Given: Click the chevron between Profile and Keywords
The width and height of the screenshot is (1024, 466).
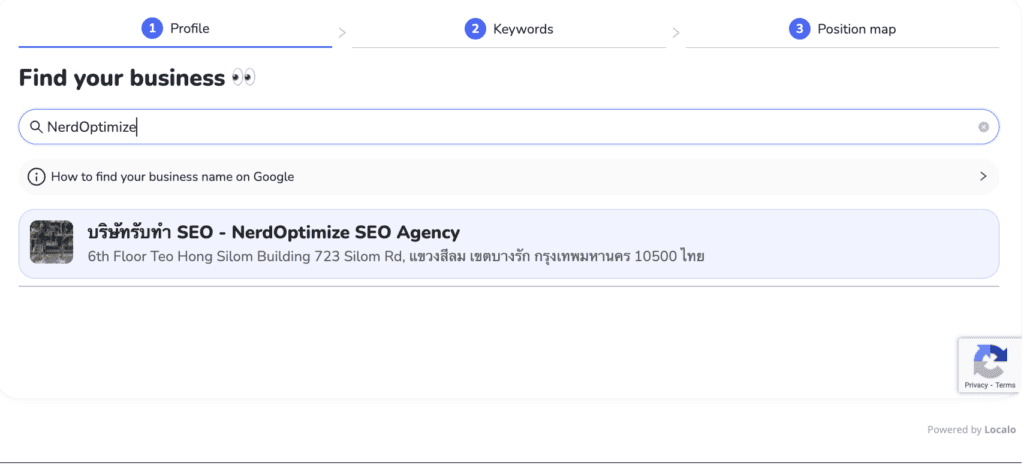Looking at the screenshot, I should (x=342, y=32).
